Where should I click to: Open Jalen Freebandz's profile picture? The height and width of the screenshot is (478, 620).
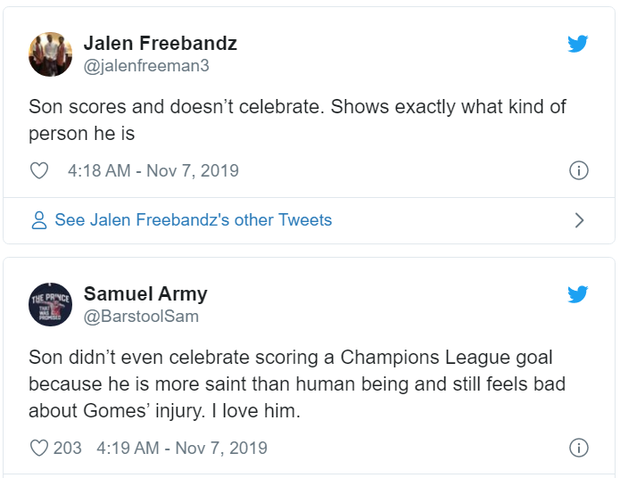tap(49, 54)
